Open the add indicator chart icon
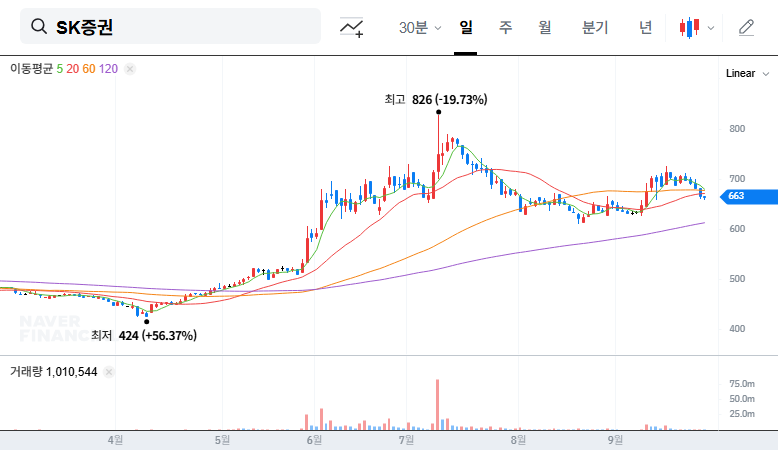This screenshot has height=450, width=778. point(351,27)
